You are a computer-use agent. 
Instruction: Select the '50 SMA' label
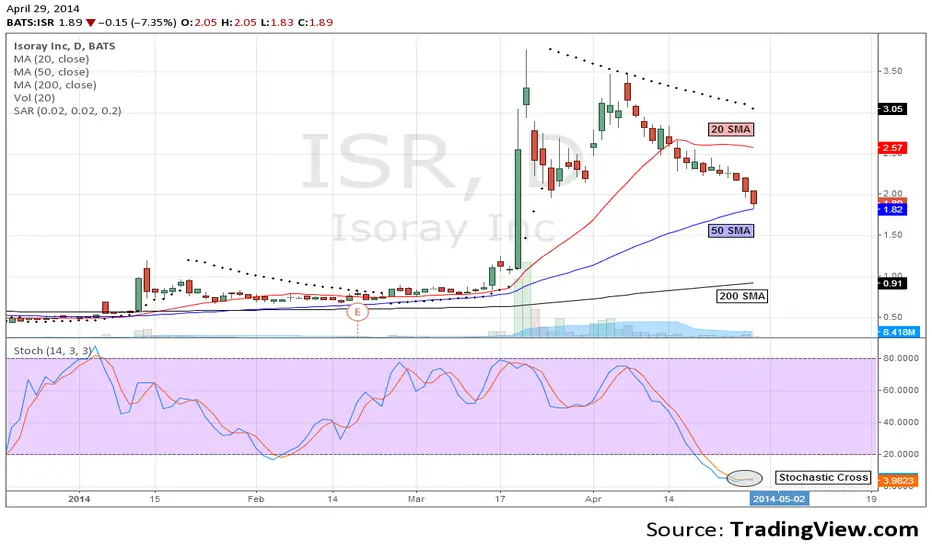731,231
